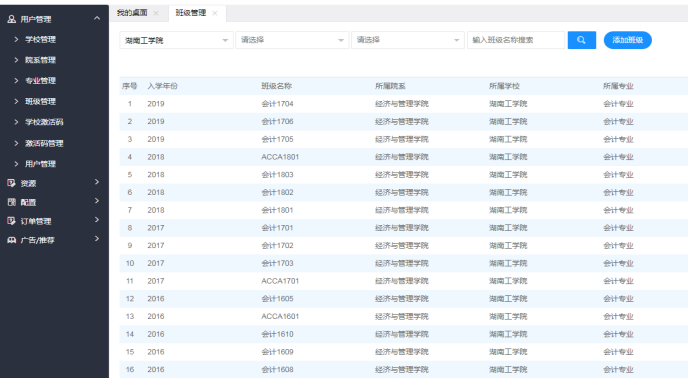This screenshot has height=379, width=689.
Task: Select class 会计1803
Action: click(x=277, y=175)
